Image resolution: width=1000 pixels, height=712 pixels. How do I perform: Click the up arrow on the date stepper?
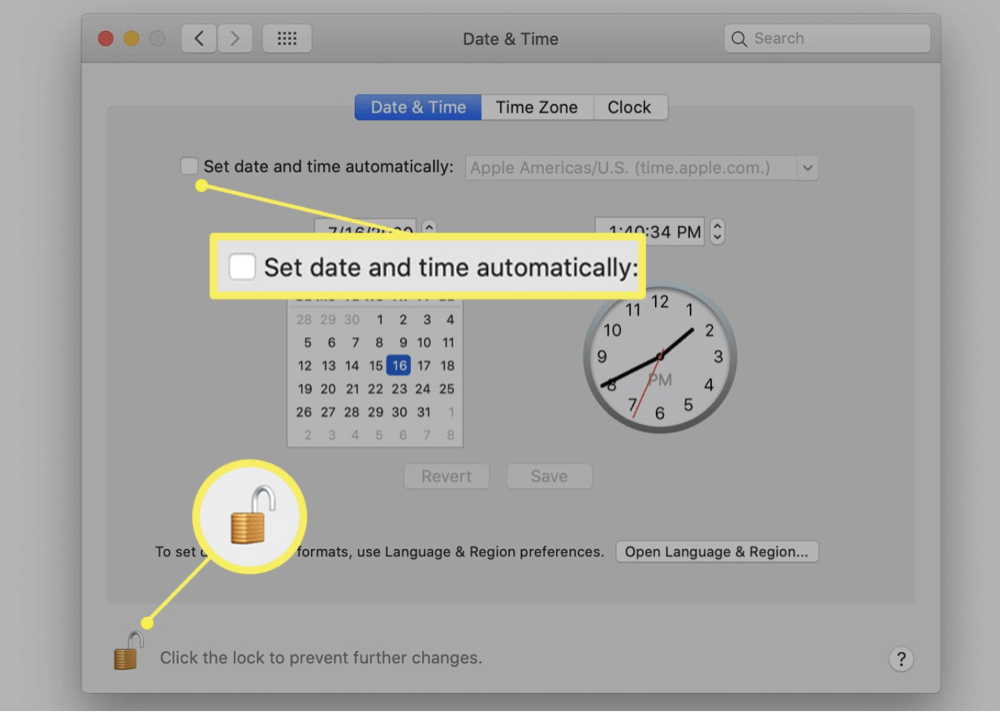click(x=429, y=225)
